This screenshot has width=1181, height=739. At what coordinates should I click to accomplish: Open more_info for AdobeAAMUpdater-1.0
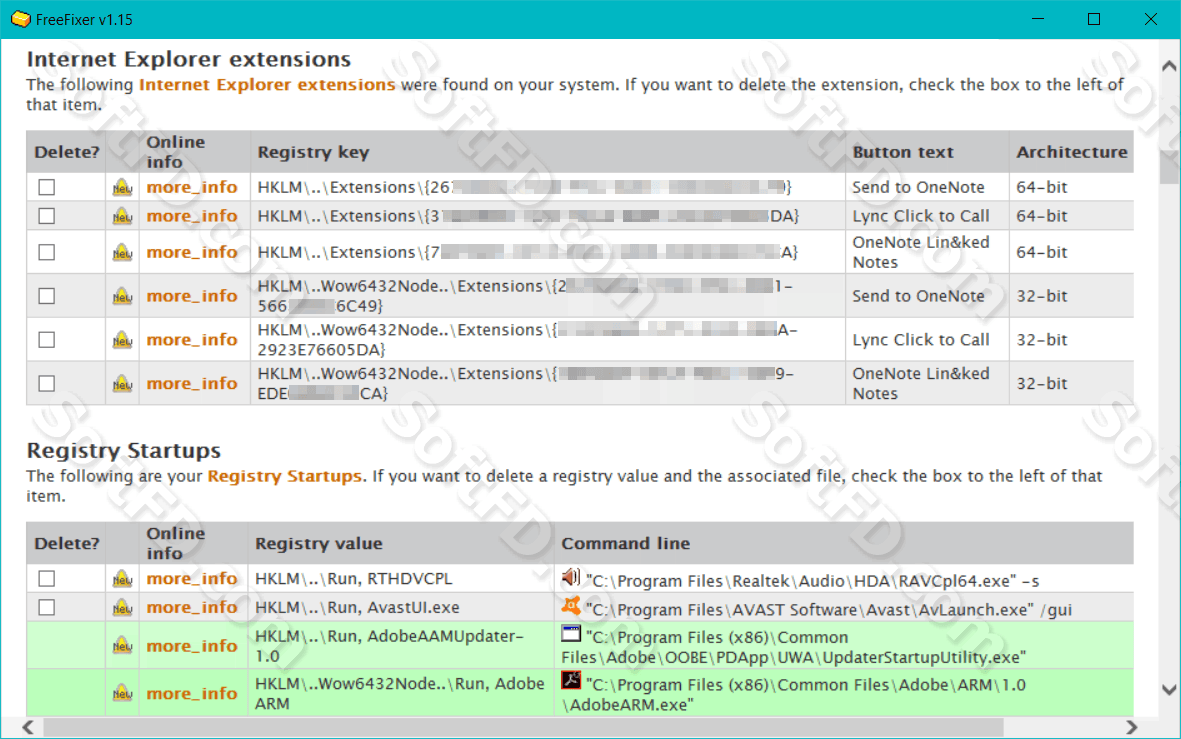pos(192,646)
